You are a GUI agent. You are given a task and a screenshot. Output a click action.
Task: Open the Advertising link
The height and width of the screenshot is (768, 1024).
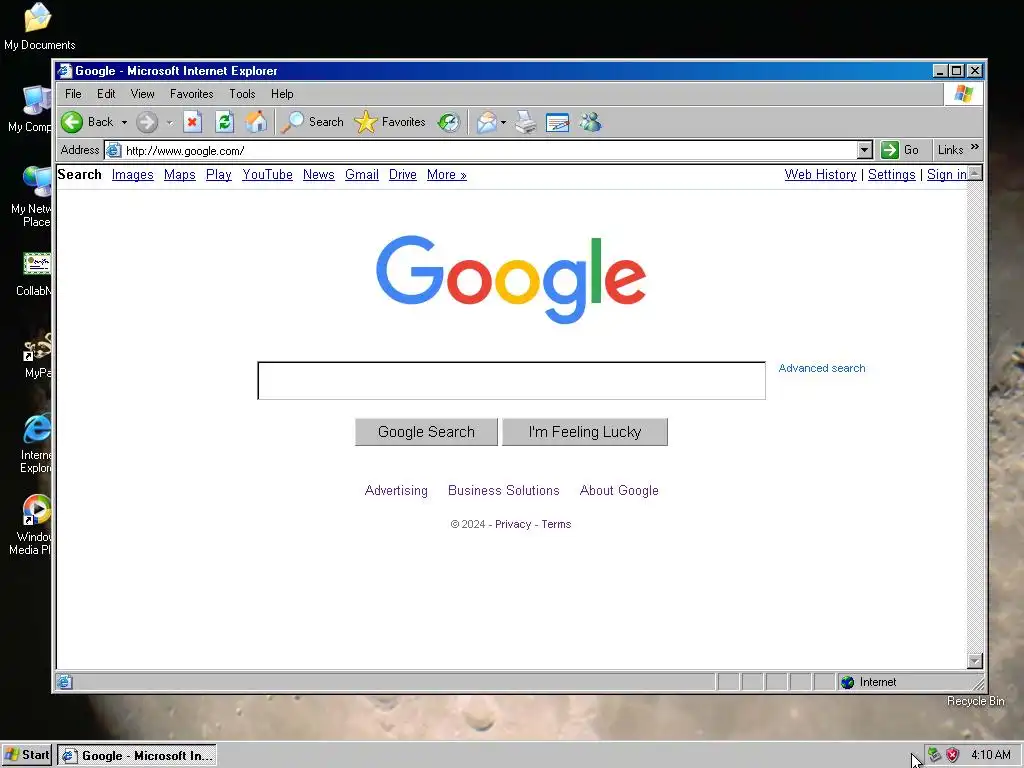click(396, 490)
